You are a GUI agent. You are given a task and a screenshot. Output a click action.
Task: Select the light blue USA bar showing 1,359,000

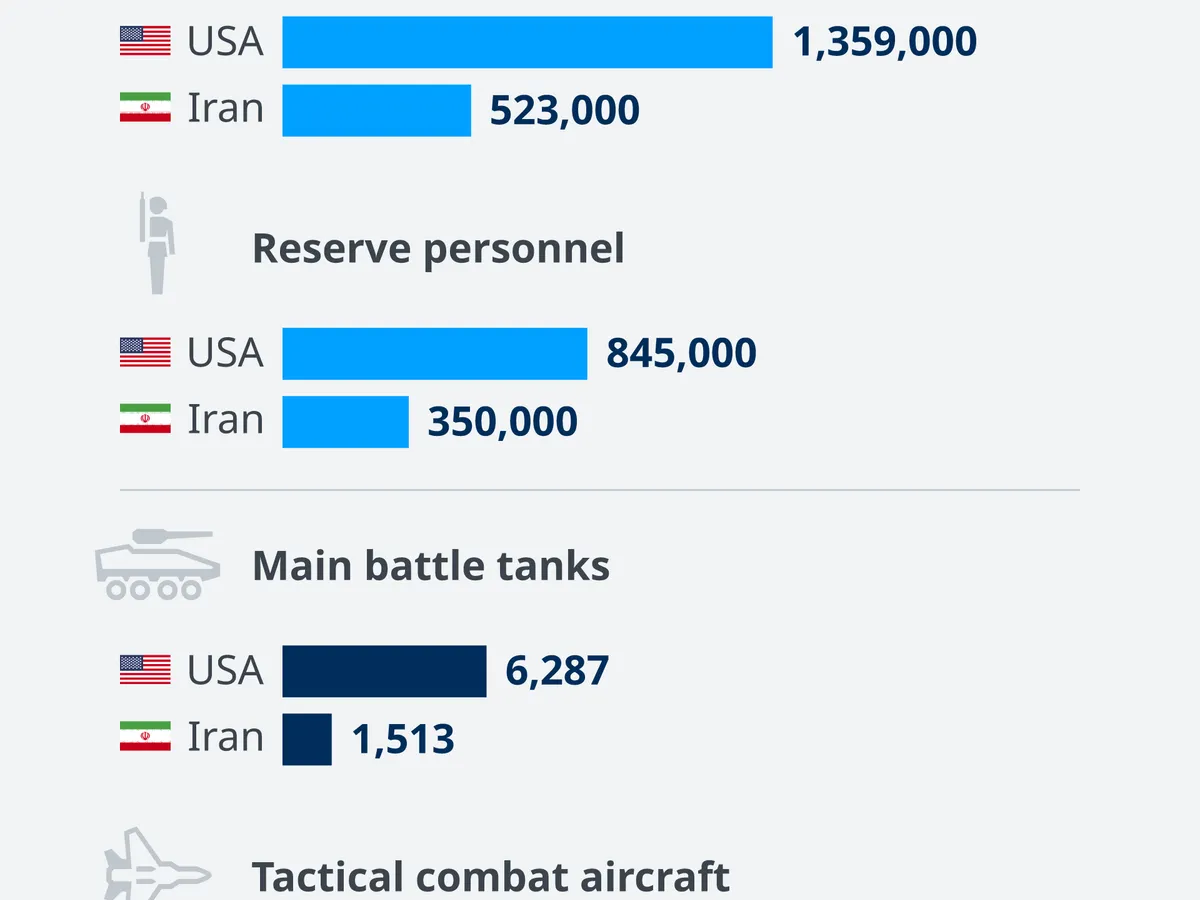click(x=527, y=42)
